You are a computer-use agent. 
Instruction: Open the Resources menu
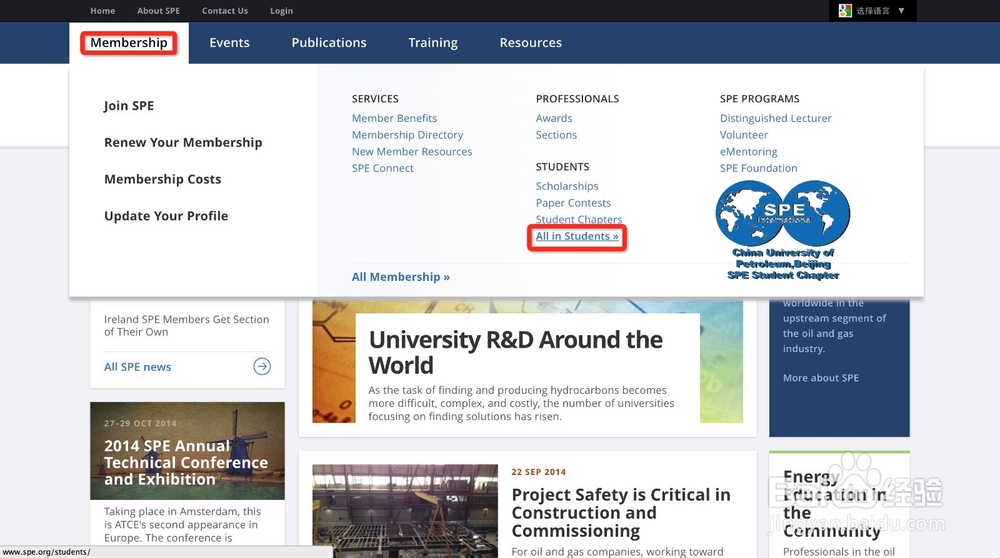531,43
